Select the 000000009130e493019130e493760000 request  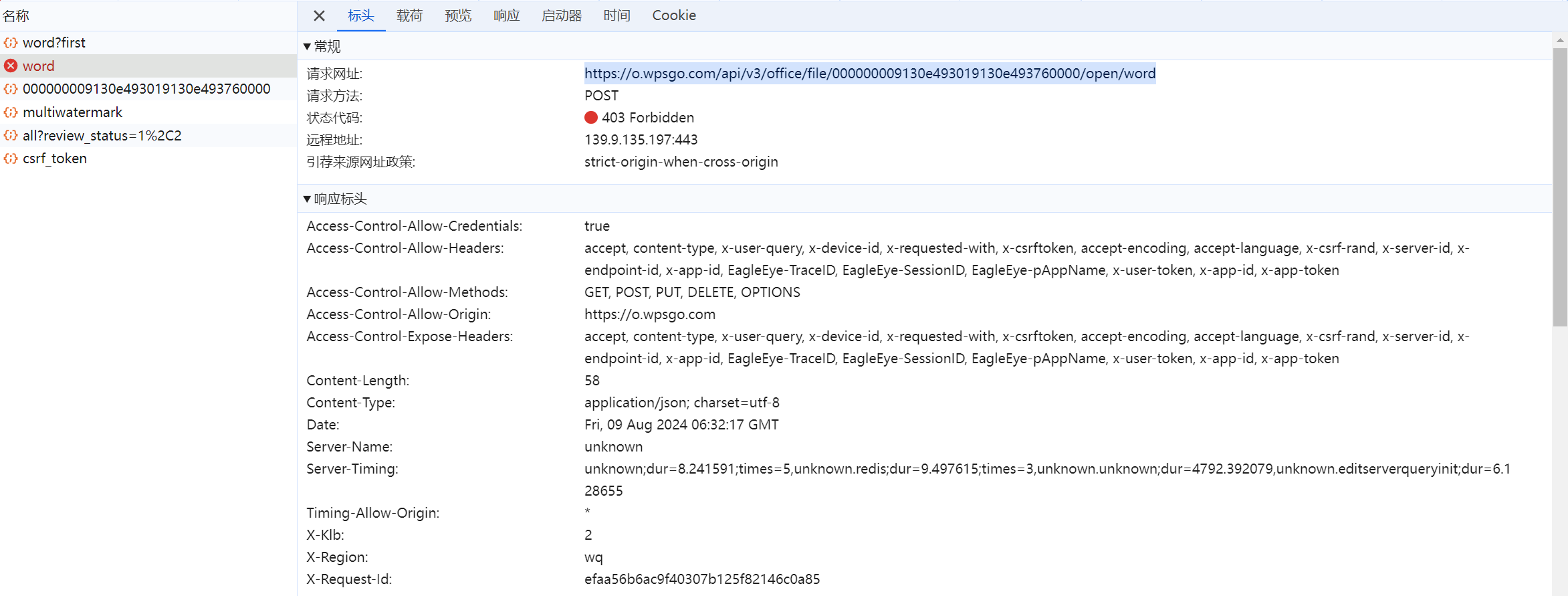[148, 89]
